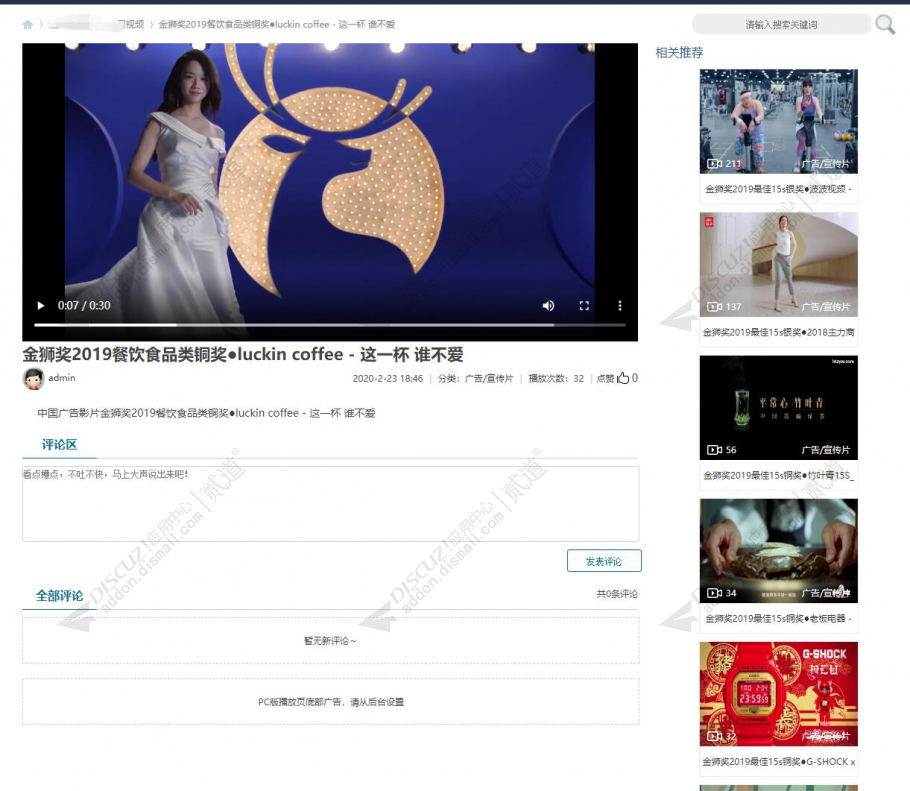Click the search magnifier icon
910x791 pixels.
(x=884, y=24)
